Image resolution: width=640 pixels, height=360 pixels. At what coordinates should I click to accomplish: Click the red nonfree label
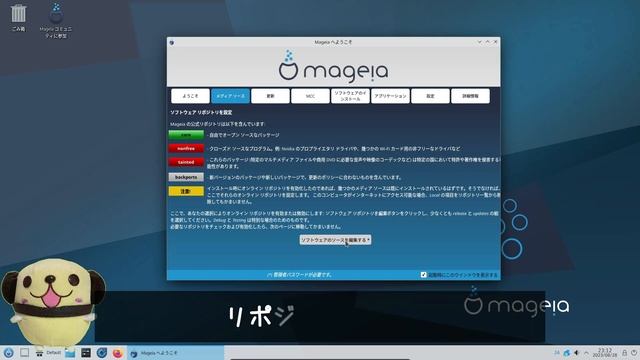(x=186, y=149)
